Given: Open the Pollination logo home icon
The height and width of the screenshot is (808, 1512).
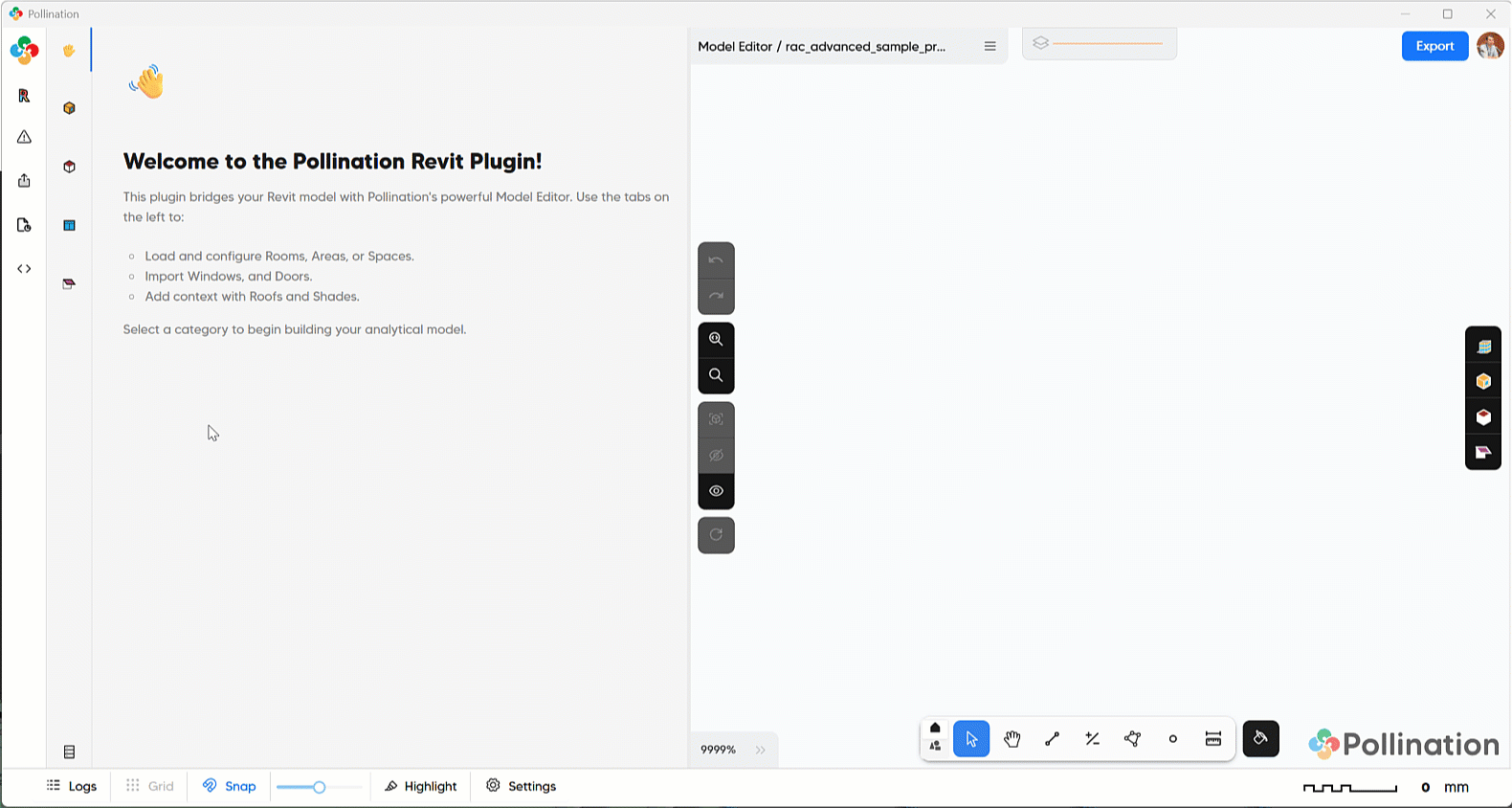Looking at the screenshot, I should pyautogui.click(x=24, y=51).
